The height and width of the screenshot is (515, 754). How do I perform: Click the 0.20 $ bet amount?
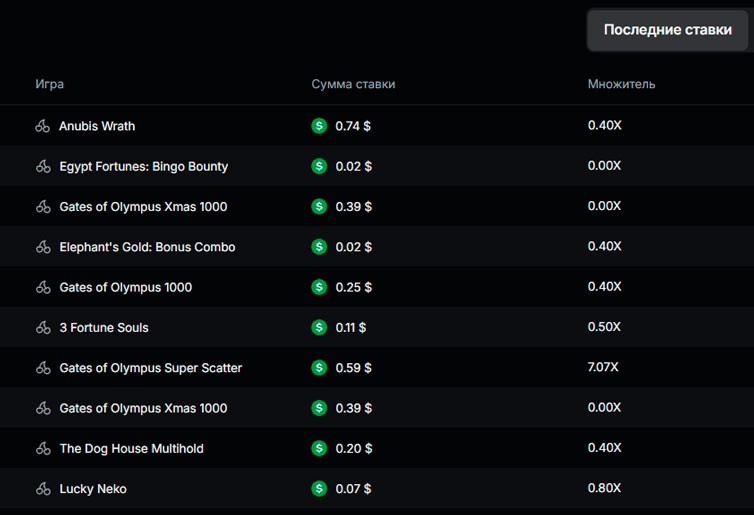[353, 449]
